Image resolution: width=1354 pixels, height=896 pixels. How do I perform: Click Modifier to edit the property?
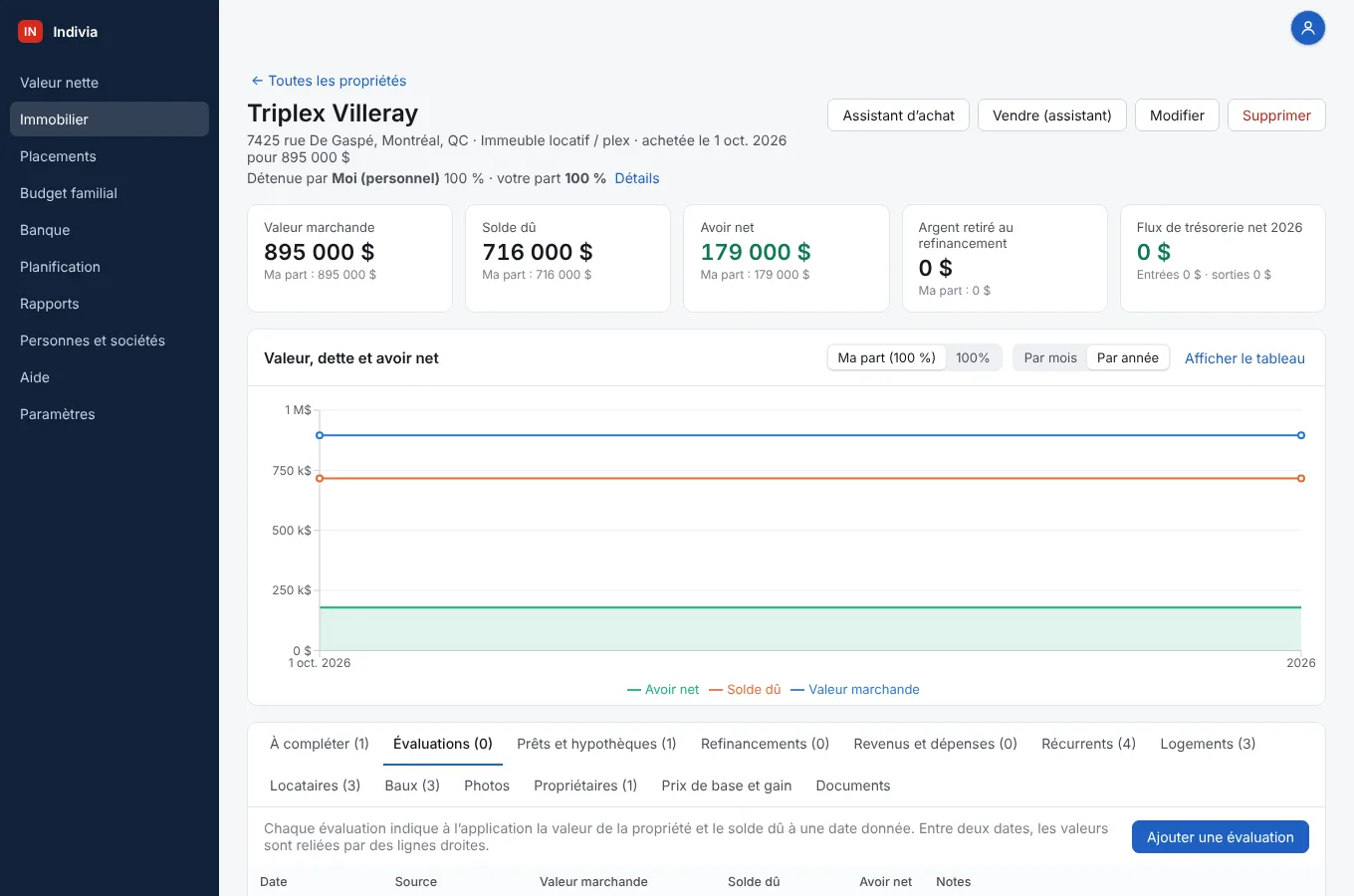[x=1177, y=115]
